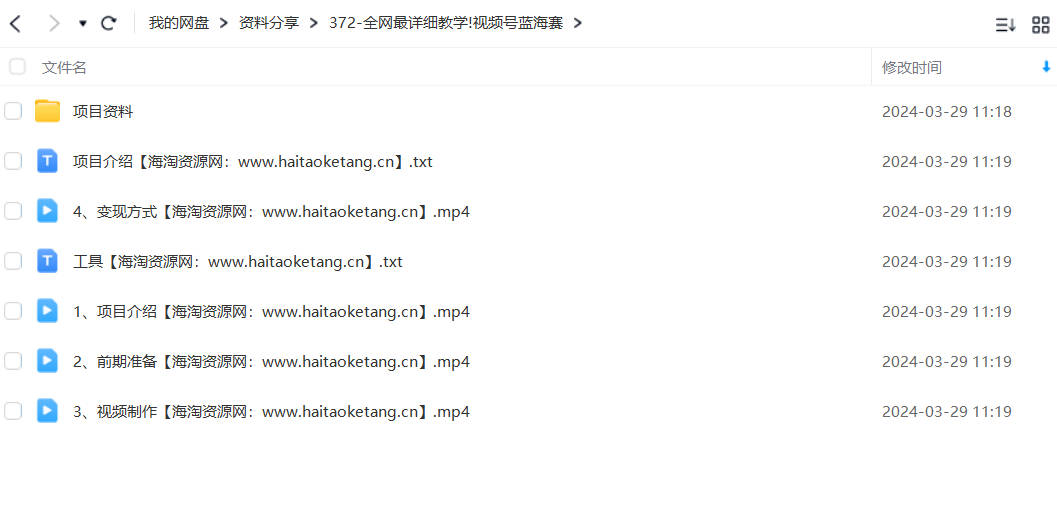The image size is (1057, 525).
Task: Check the box for 3、视频制作 video
Action: (13, 410)
